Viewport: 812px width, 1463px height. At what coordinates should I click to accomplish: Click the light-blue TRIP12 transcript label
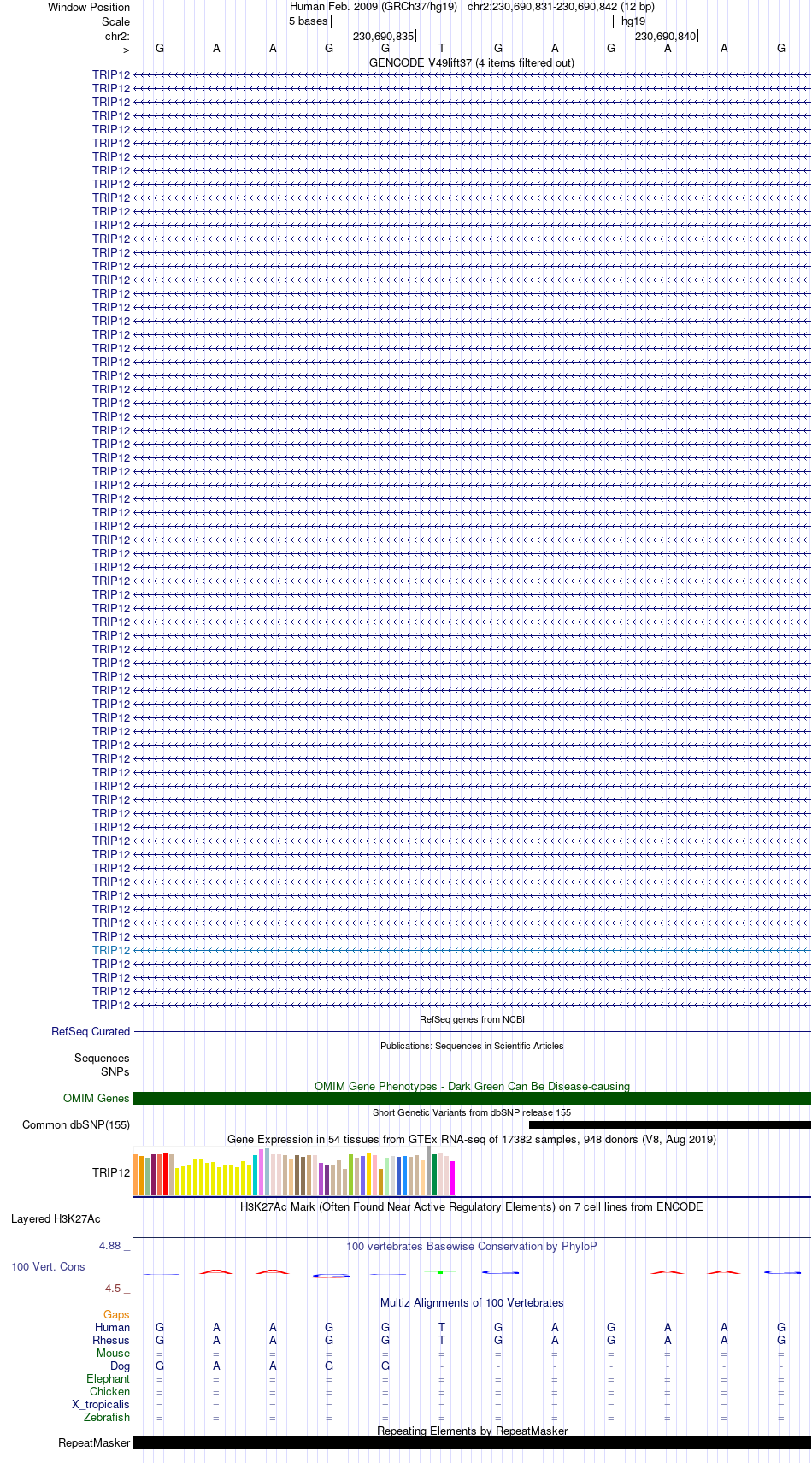tap(111, 950)
